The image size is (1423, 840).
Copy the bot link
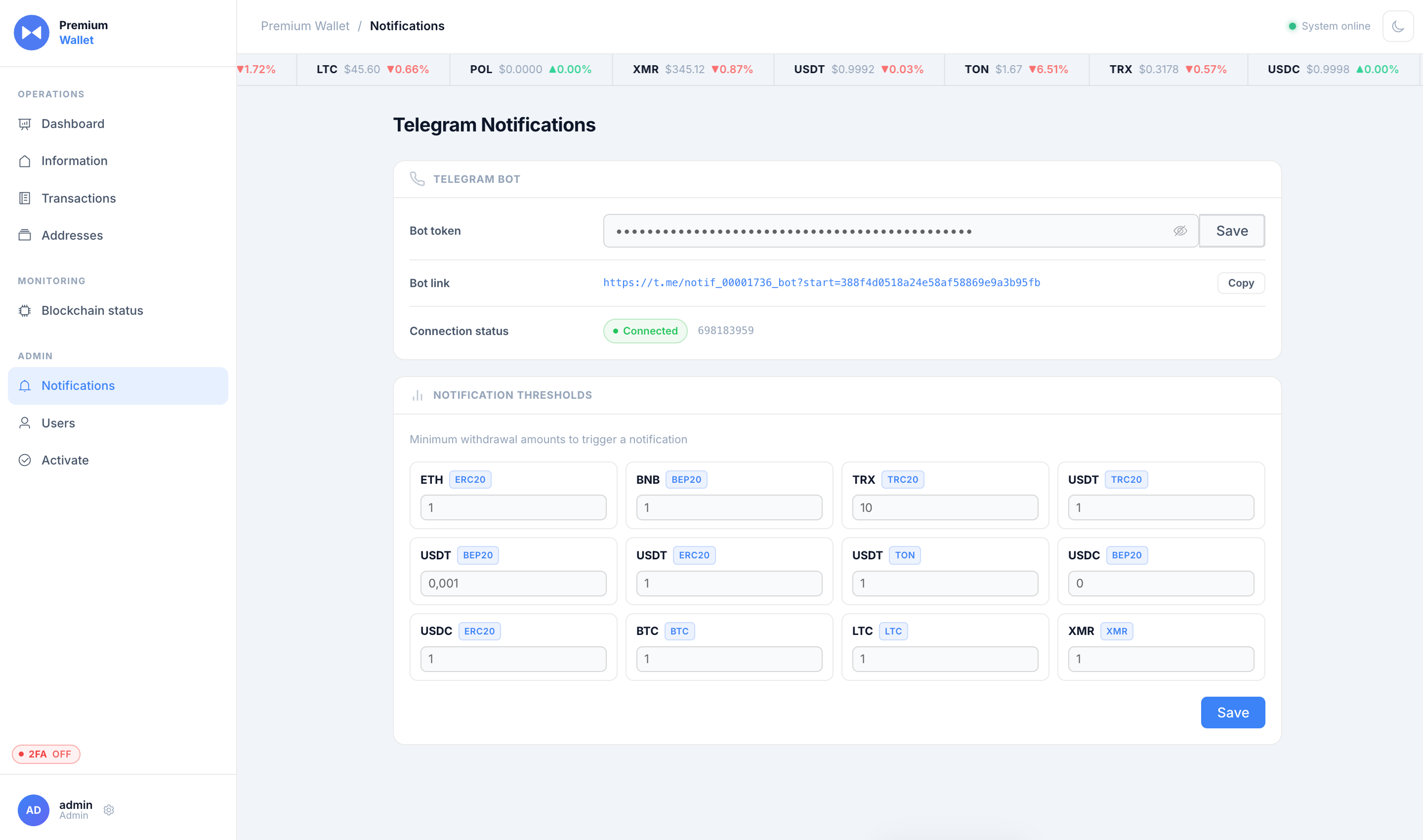point(1241,283)
